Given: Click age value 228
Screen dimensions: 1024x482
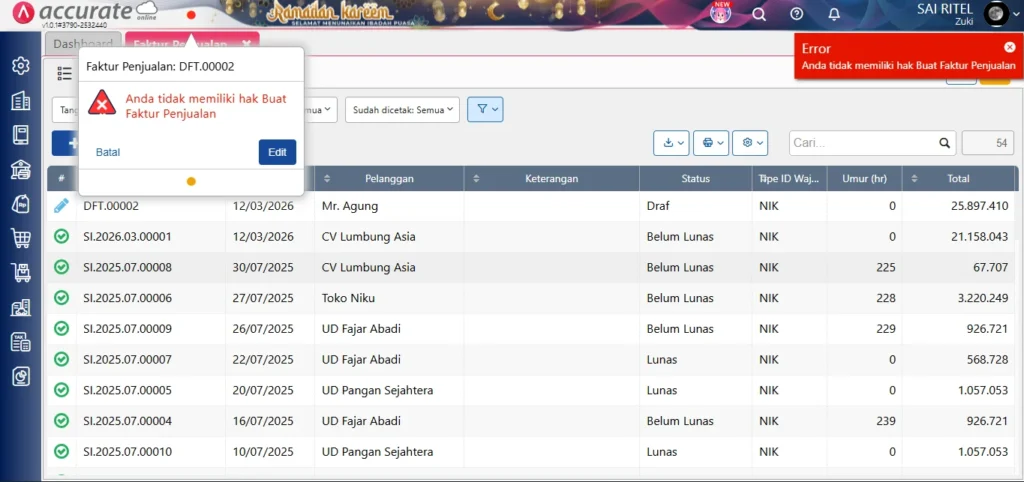Looking at the screenshot, I should click(886, 298).
